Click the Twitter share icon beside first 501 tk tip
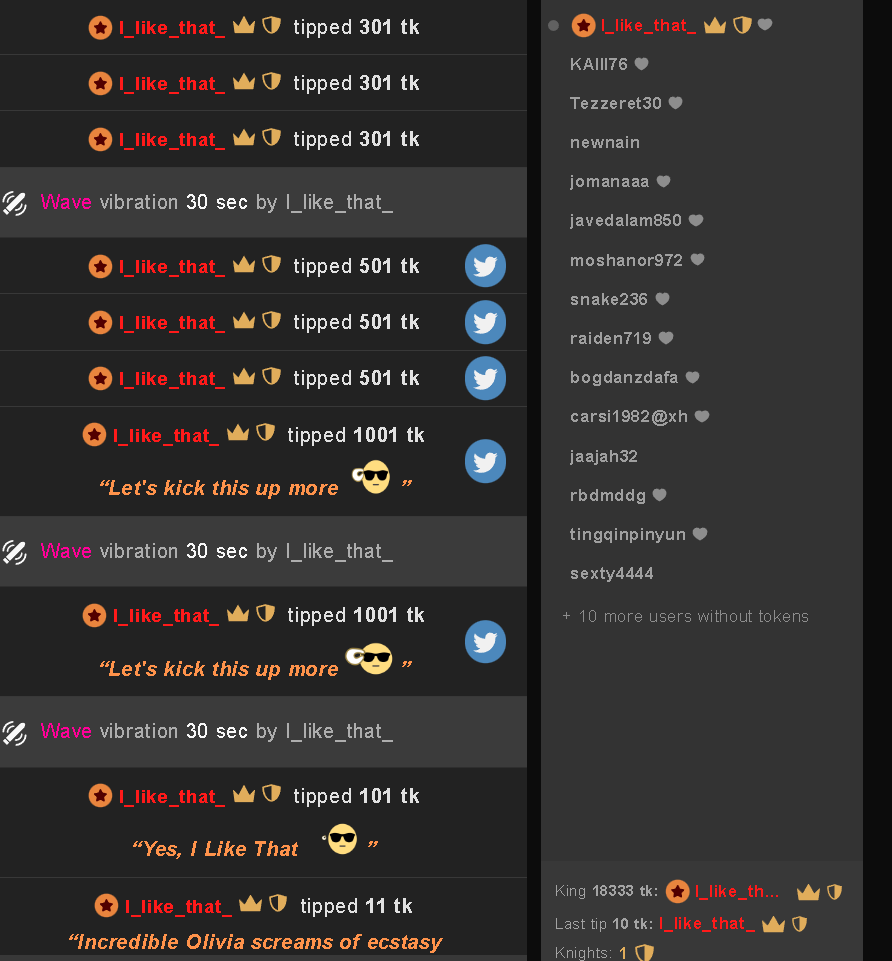This screenshot has width=892, height=961. tap(485, 266)
